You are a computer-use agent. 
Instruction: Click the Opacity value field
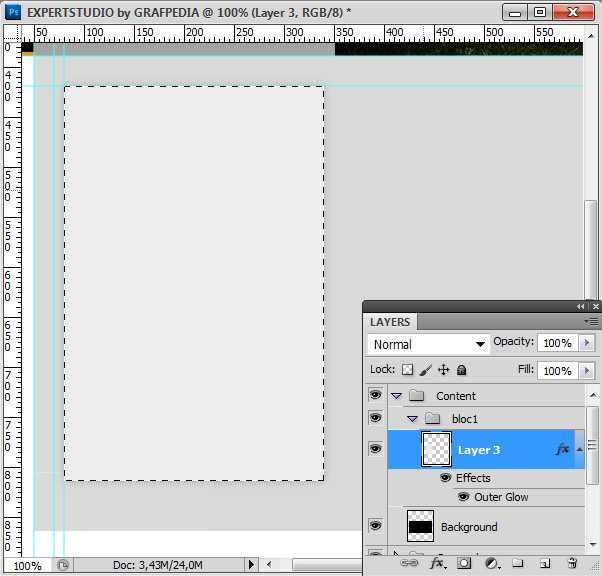click(x=557, y=343)
